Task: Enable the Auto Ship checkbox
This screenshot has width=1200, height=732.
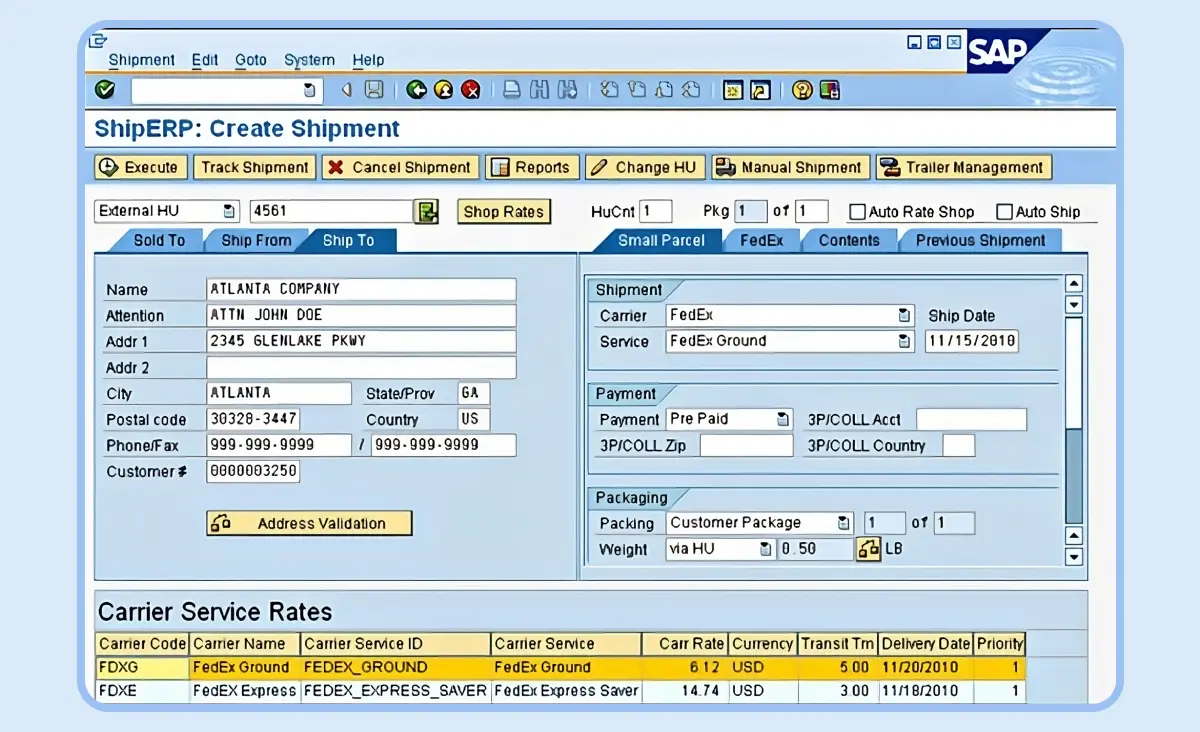Action: tap(1005, 212)
